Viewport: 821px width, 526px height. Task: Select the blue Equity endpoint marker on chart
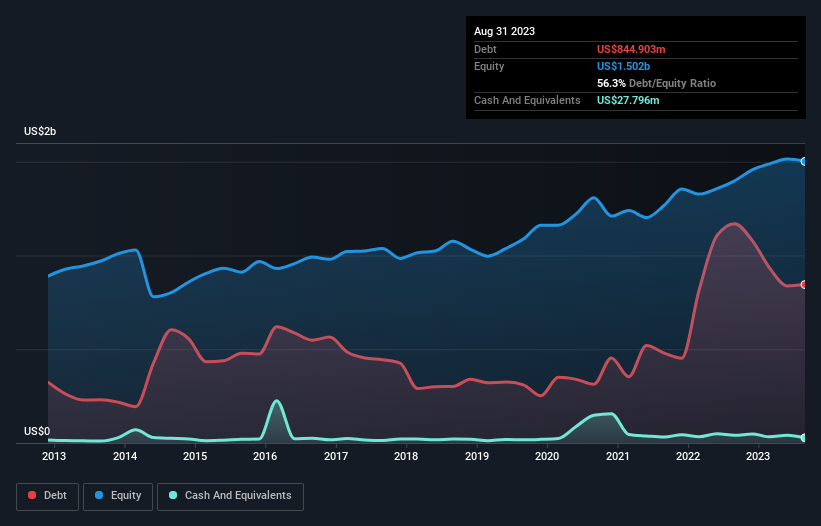point(804,162)
